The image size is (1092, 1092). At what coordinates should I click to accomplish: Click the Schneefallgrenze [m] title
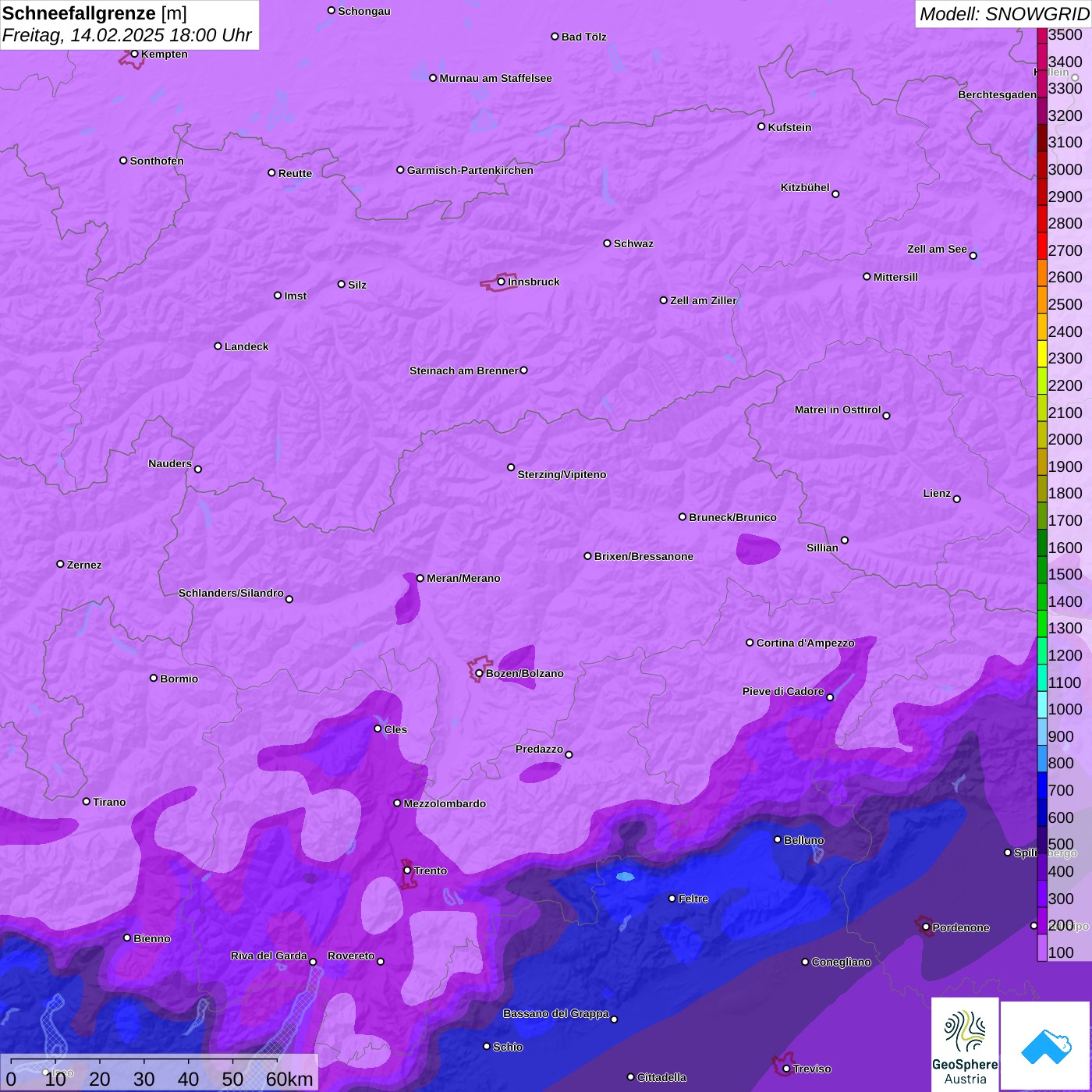(94, 13)
